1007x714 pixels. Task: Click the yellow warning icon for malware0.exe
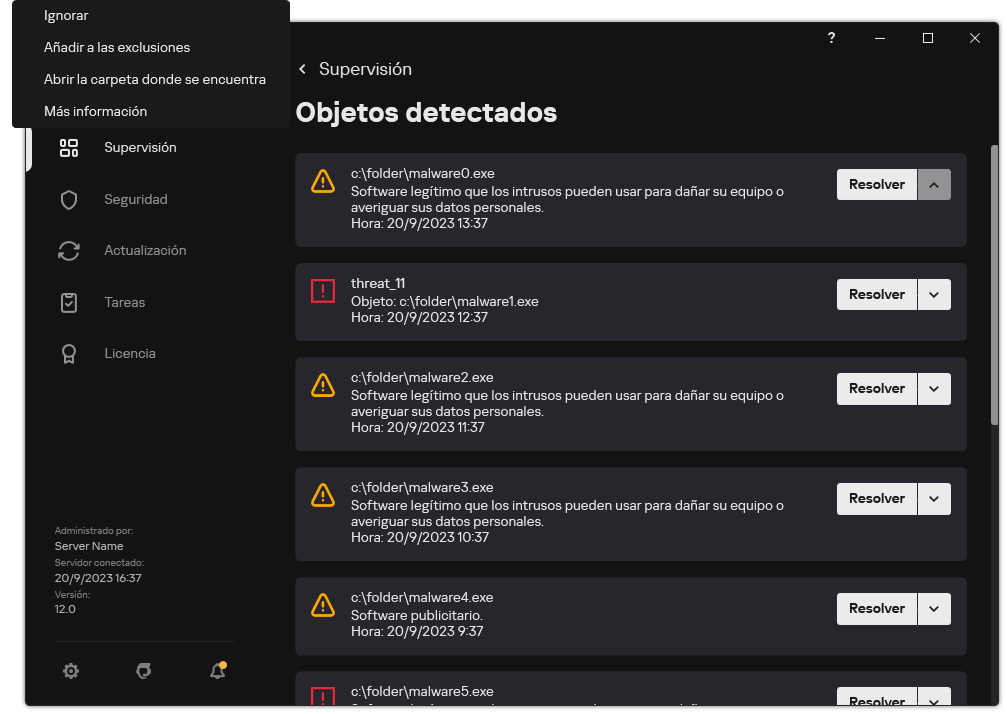pyautogui.click(x=322, y=181)
